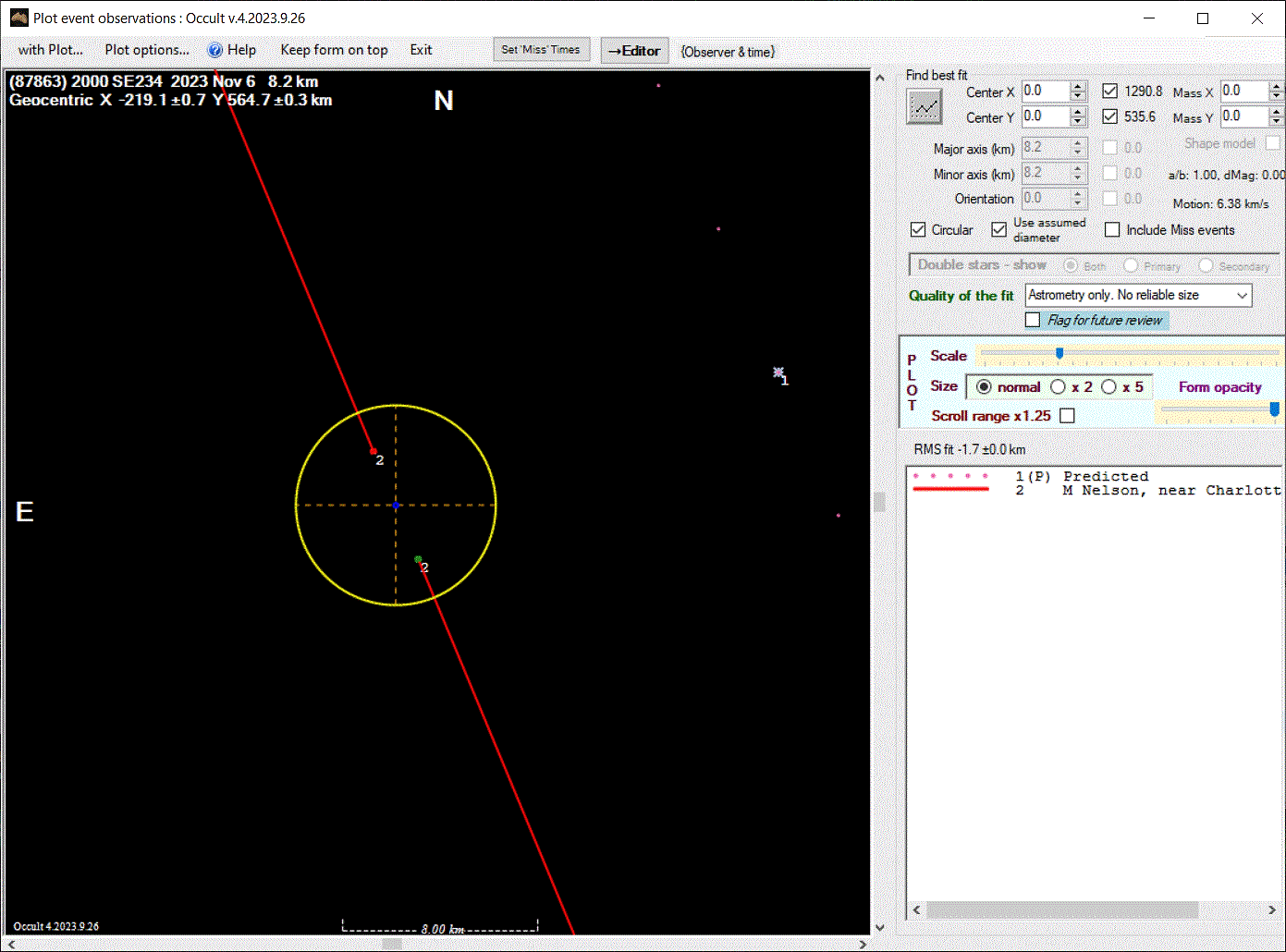Decrease Center Y with down spinner arrow
Viewport: 1286px width, 952px height.
click(x=1078, y=121)
